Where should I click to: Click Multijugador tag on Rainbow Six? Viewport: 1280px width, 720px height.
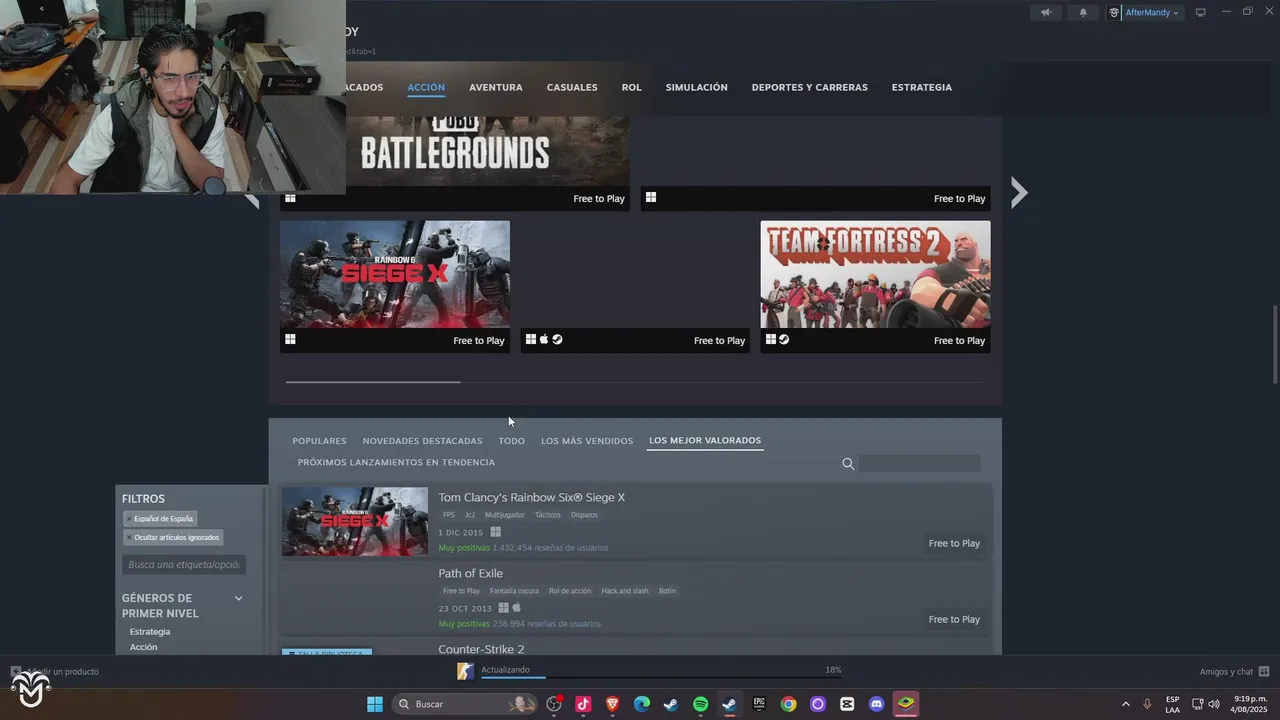pyautogui.click(x=505, y=515)
